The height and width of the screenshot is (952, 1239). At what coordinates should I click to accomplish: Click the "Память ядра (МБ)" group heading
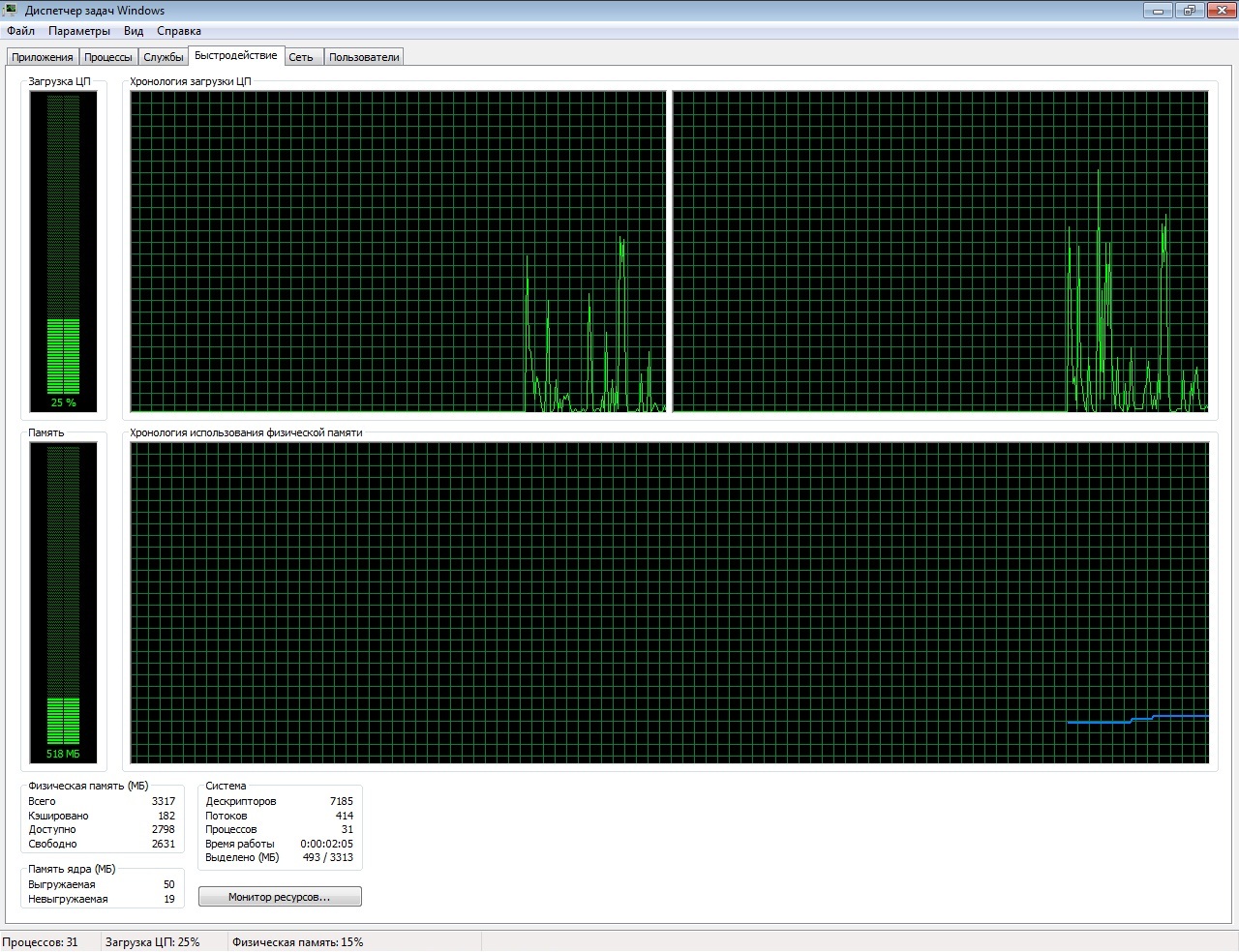(x=72, y=869)
